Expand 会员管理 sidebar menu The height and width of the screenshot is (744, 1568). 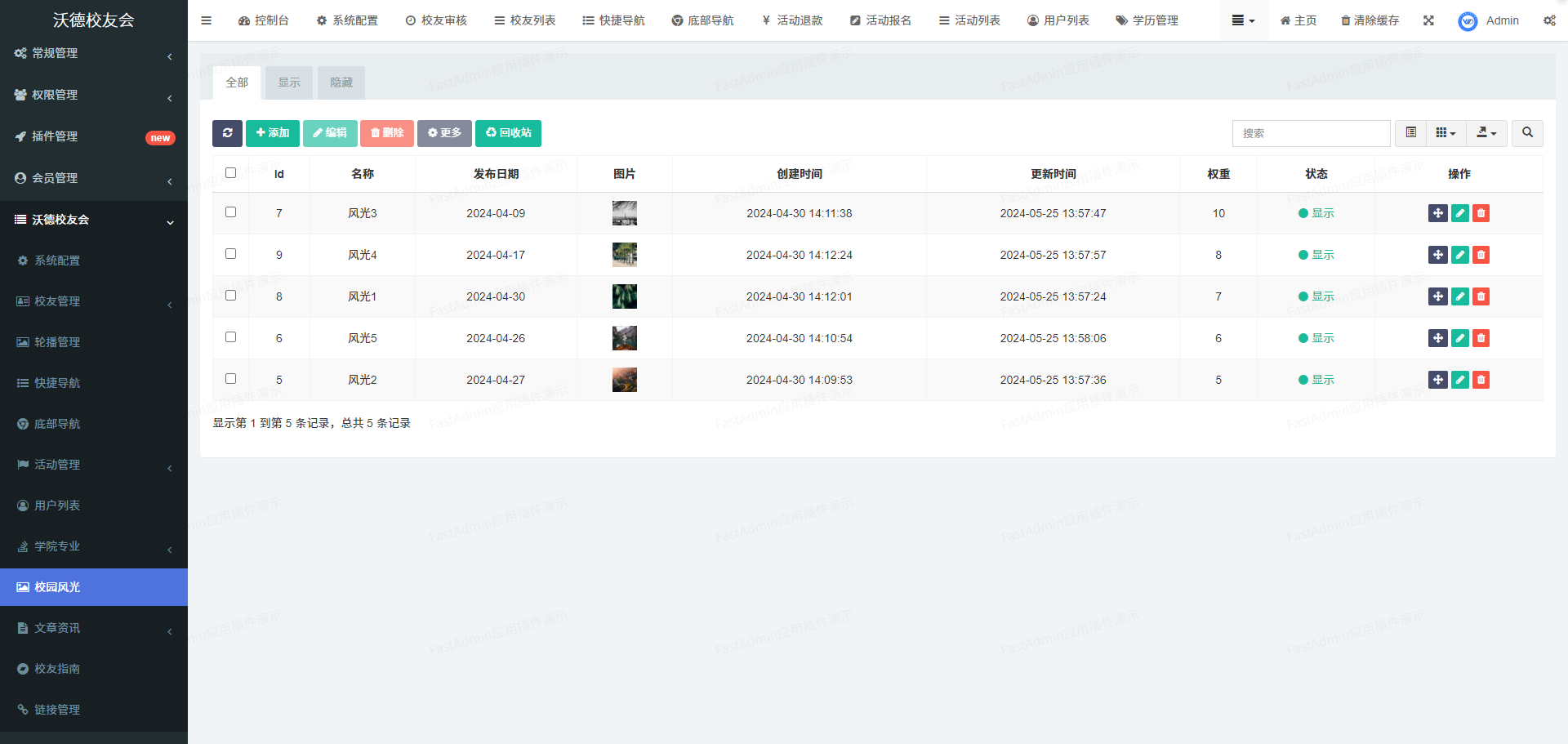point(94,178)
